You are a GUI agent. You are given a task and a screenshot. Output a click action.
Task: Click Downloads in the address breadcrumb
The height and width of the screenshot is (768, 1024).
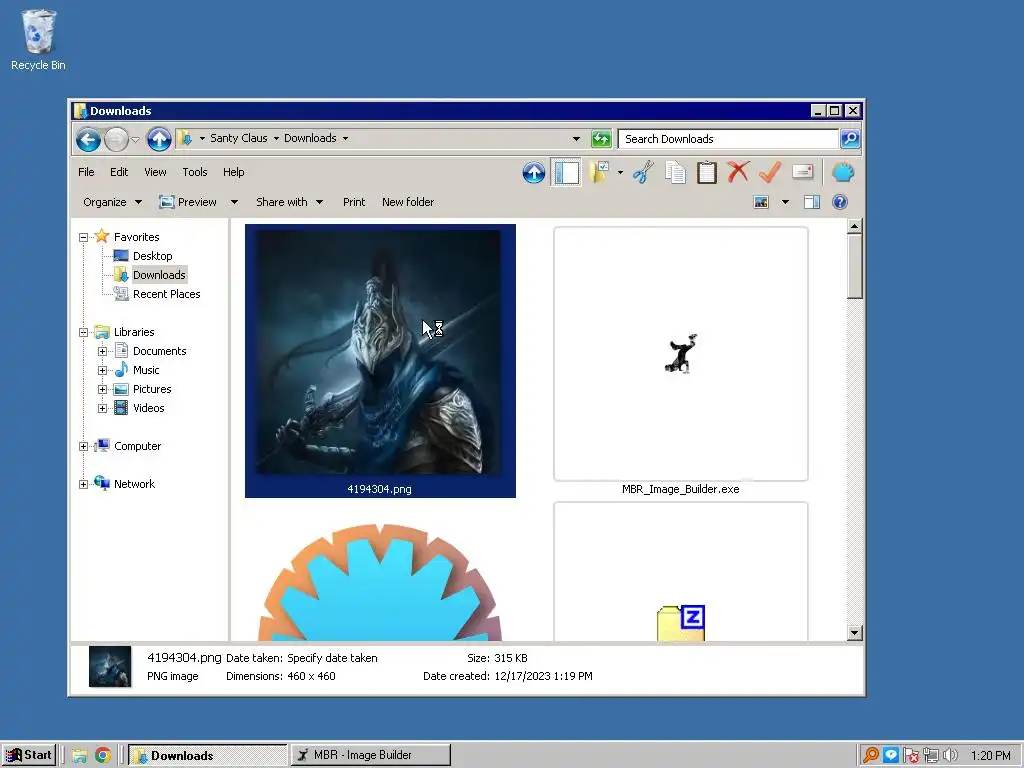pyautogui.click(x=310, y=138)
